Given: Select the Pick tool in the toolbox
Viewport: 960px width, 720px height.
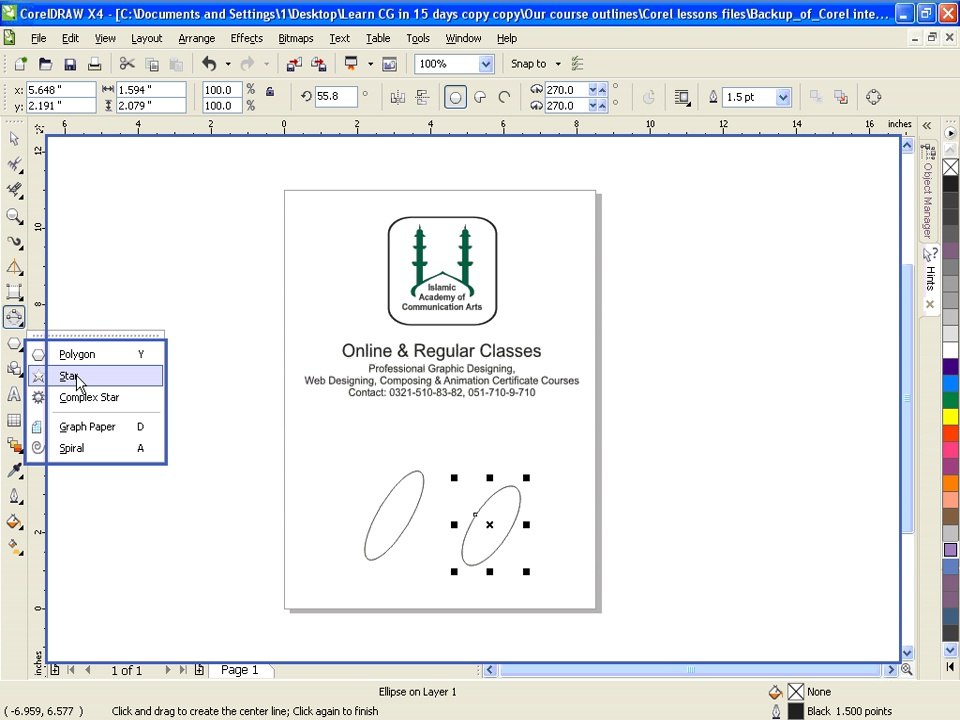Looking at the screenshot, I should (14, 138).
